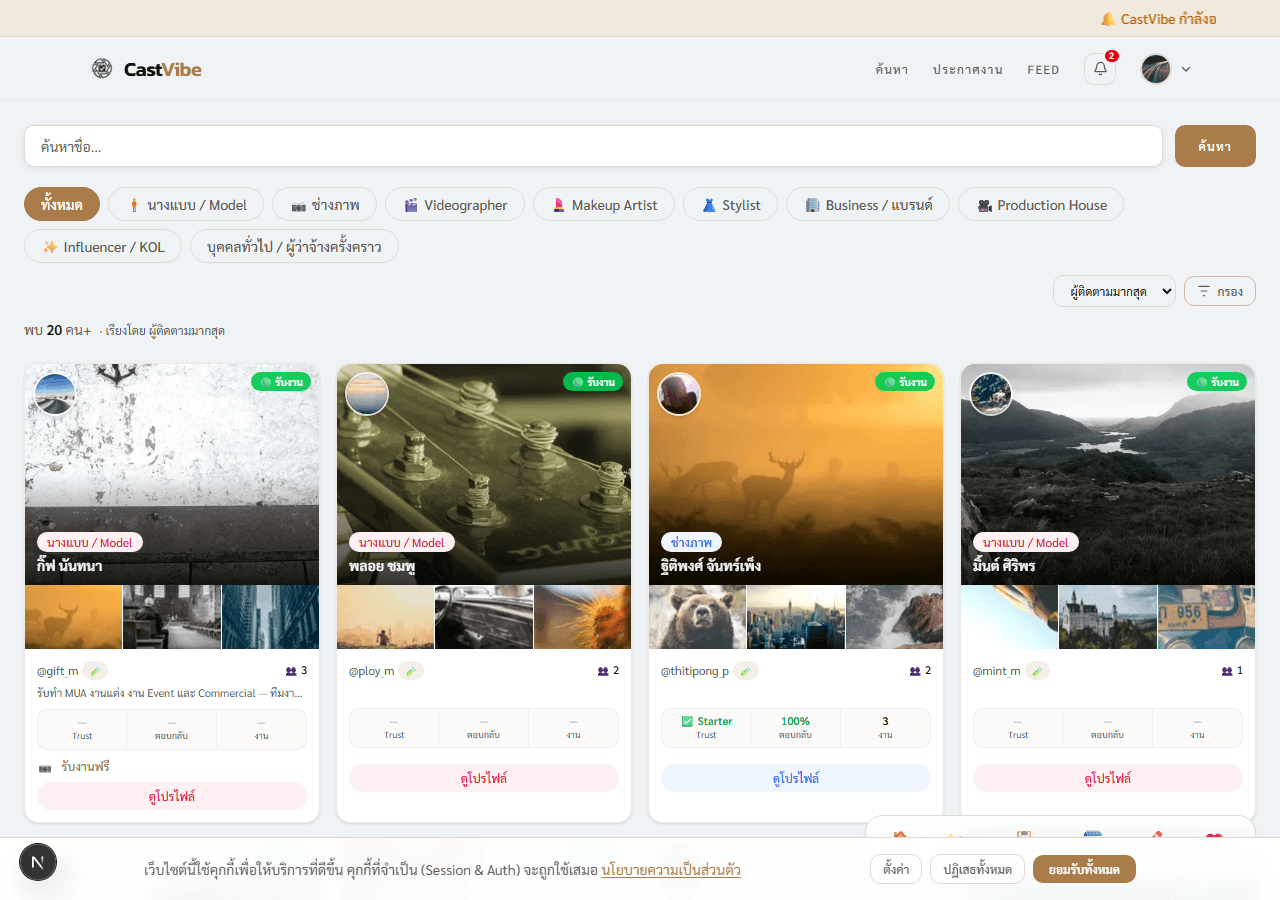Click the followers icon on @gift_m's card

click(x=291, y=671)
